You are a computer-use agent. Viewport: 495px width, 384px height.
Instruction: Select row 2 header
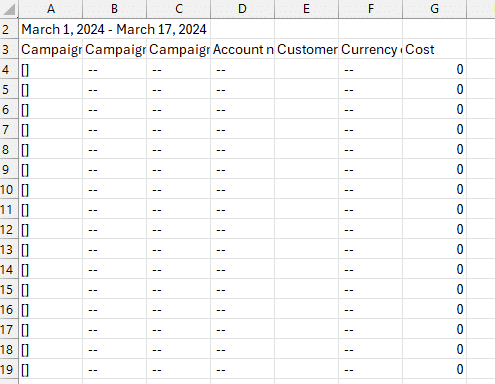9,29
